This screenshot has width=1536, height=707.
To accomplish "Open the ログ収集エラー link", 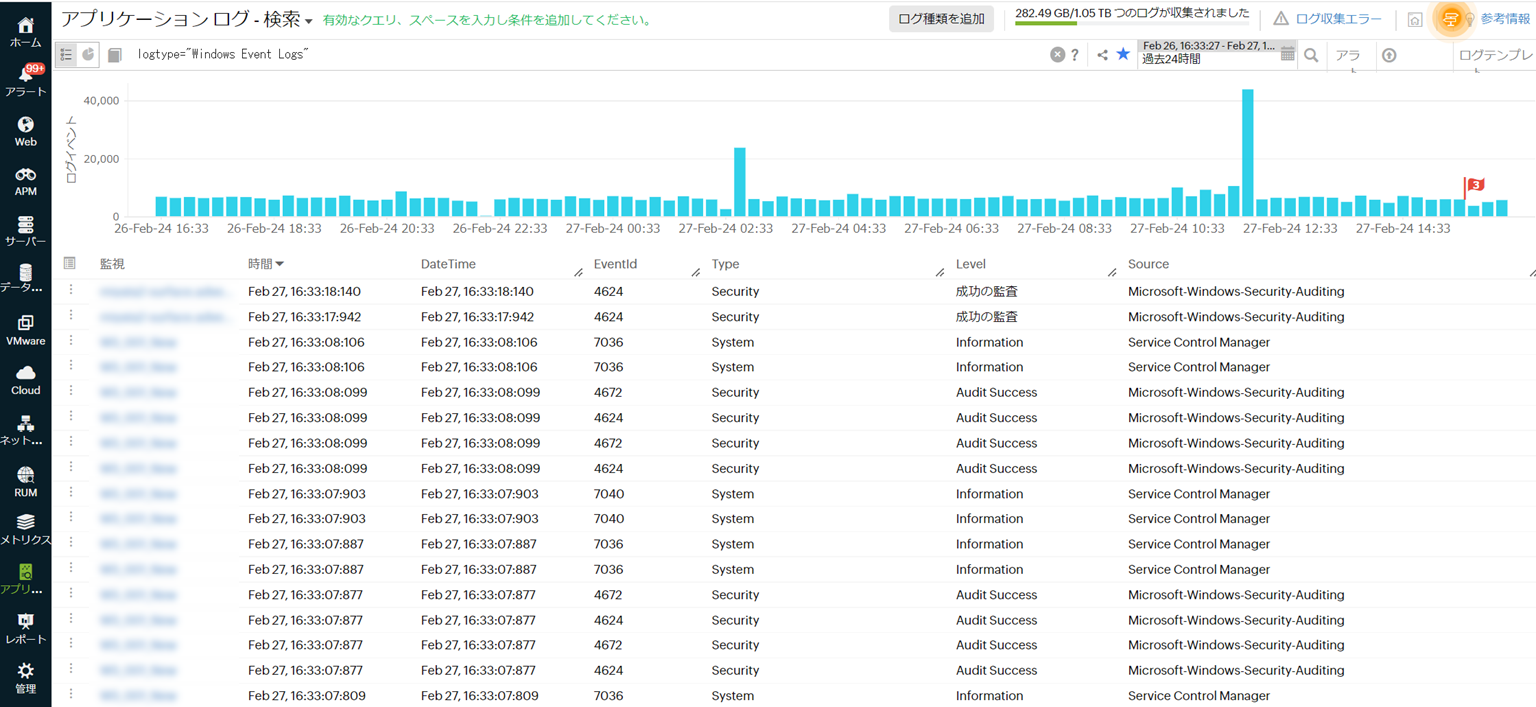I will coord(1337,19).
